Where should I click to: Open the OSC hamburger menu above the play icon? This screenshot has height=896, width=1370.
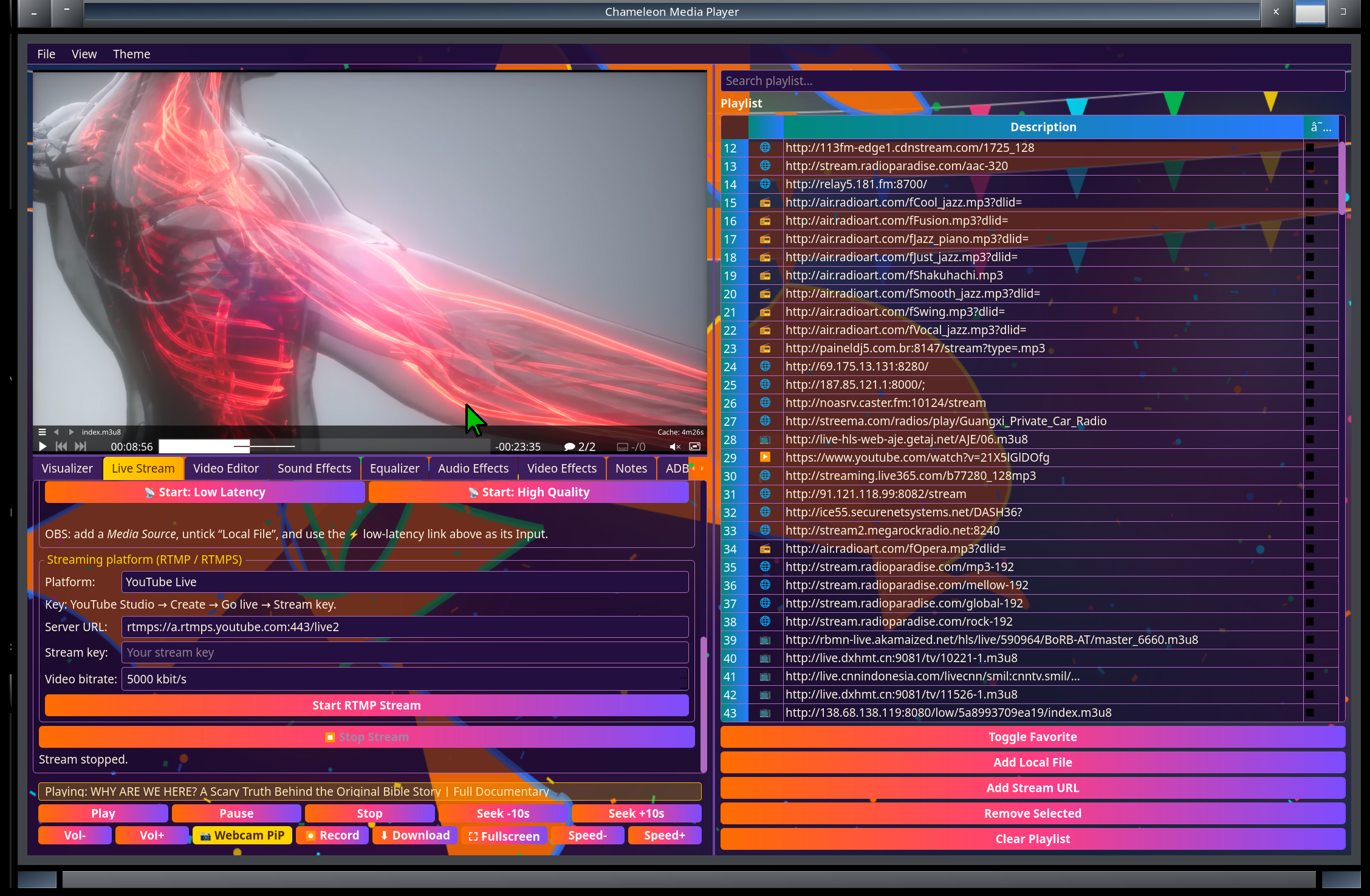pyautogui.click(x=42, y=432)
